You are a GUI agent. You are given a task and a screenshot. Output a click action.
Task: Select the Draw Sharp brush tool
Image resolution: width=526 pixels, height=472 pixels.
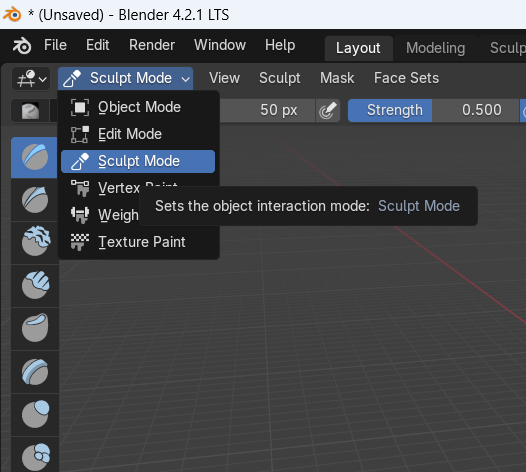coord(35,200)
